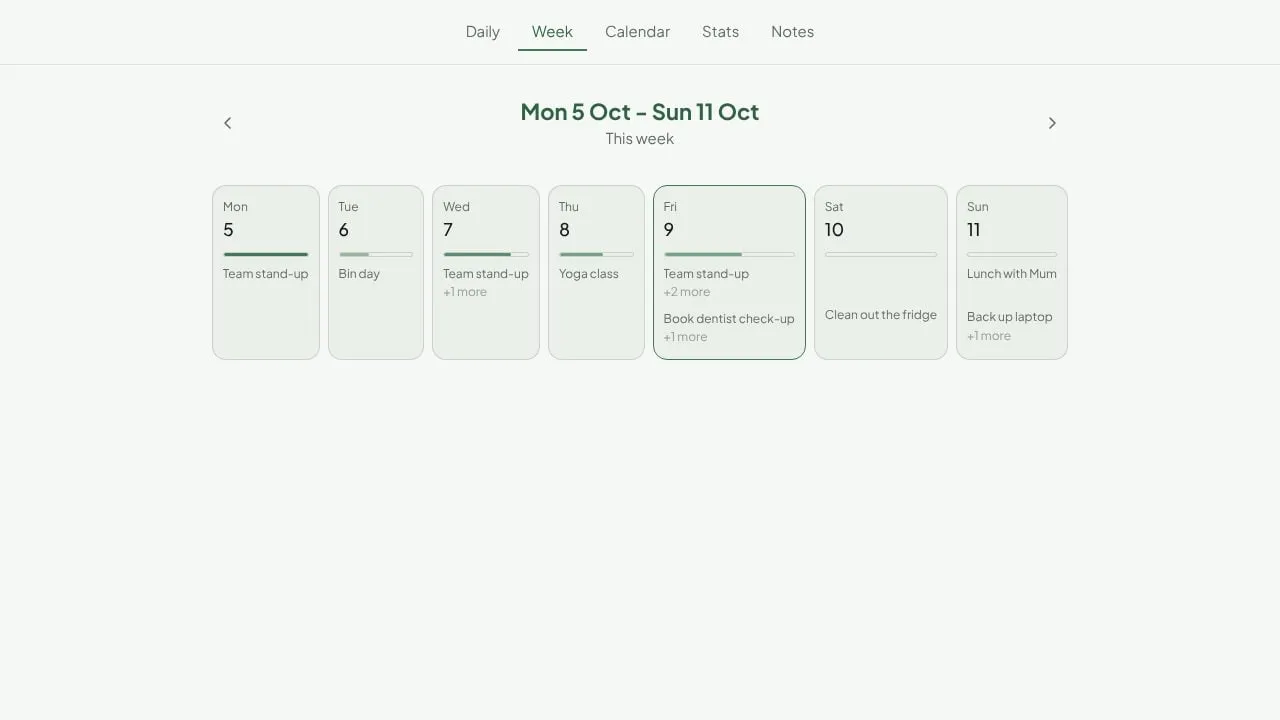Go to the previous week arrow
The image size is (1280, 720).
click(x=227, y=123)
